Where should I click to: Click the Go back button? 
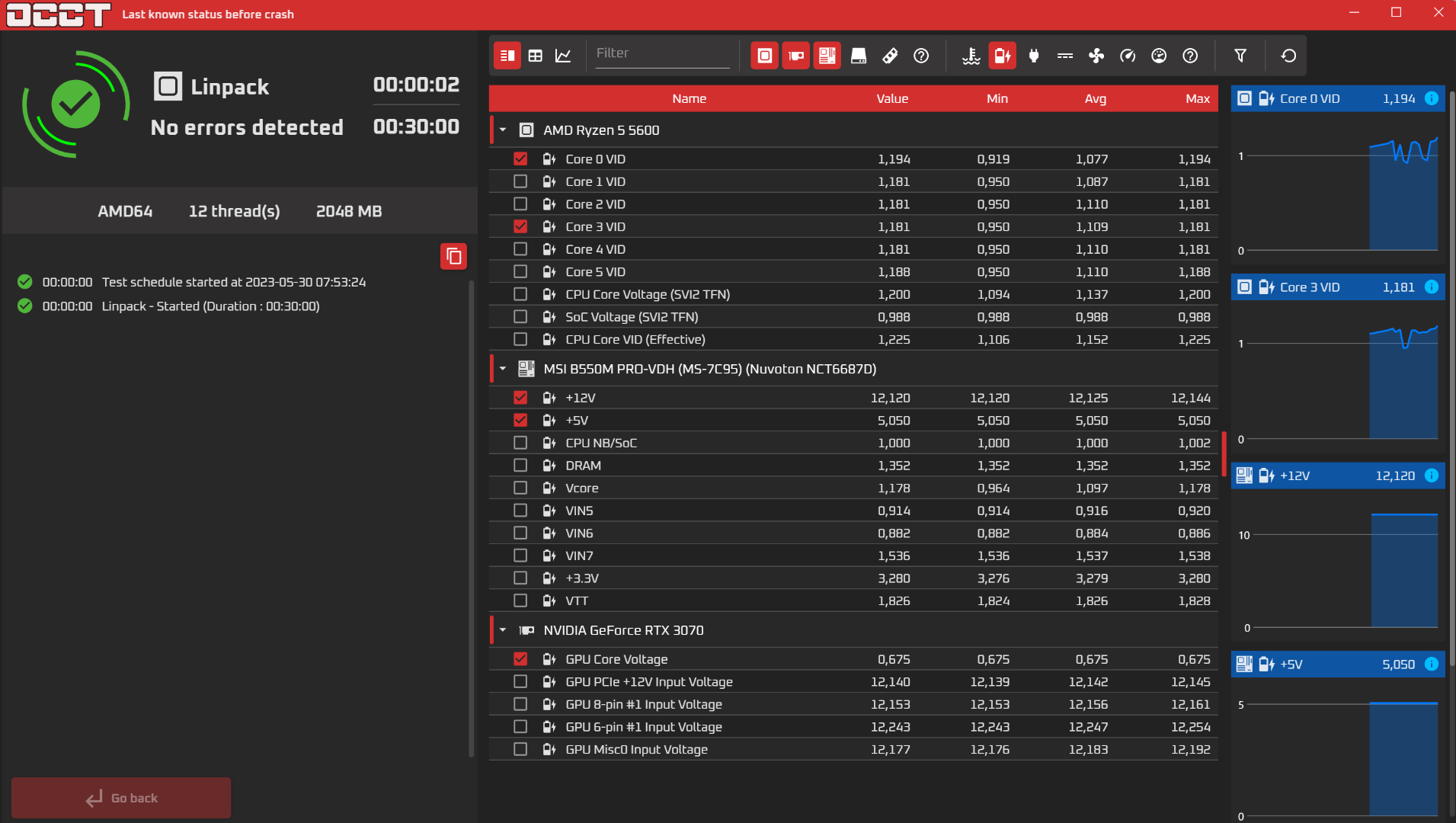pos(121,798)
